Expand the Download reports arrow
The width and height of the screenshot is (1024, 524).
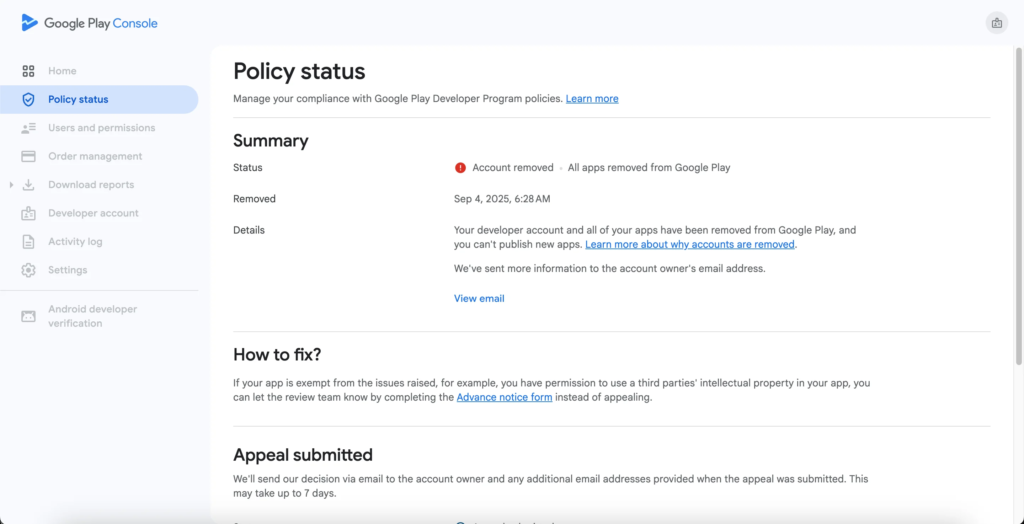[11, 185]
